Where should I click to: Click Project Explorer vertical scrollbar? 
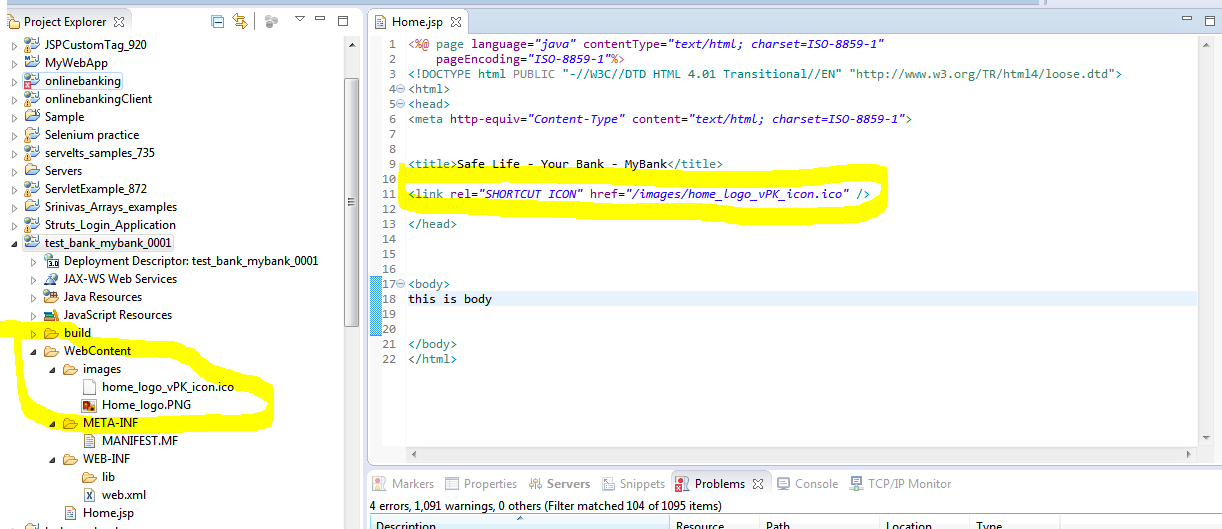(351, 200)
